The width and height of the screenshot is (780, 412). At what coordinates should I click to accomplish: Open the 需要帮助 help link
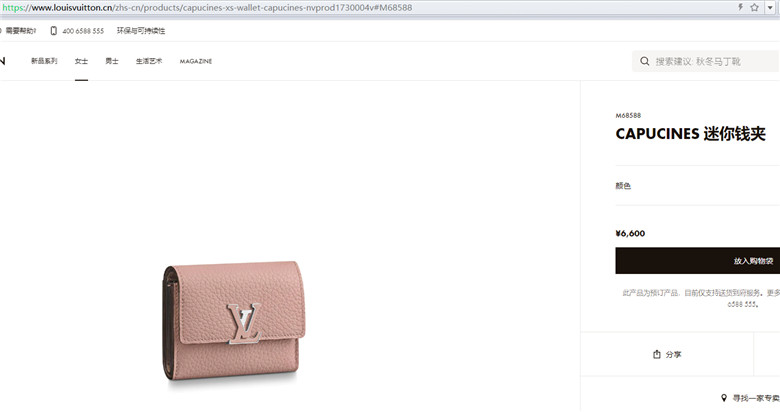coord(20,31)
